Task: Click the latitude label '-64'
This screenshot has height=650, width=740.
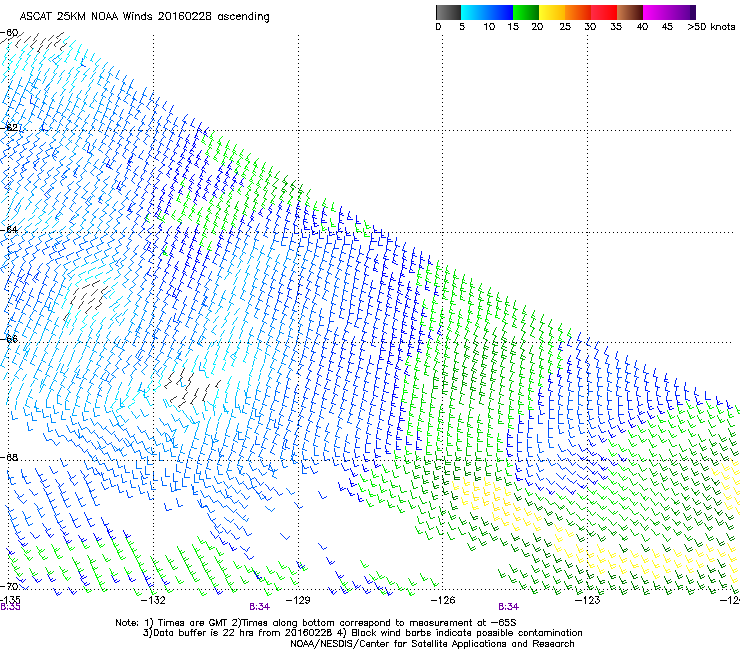Action: point(9,230)
